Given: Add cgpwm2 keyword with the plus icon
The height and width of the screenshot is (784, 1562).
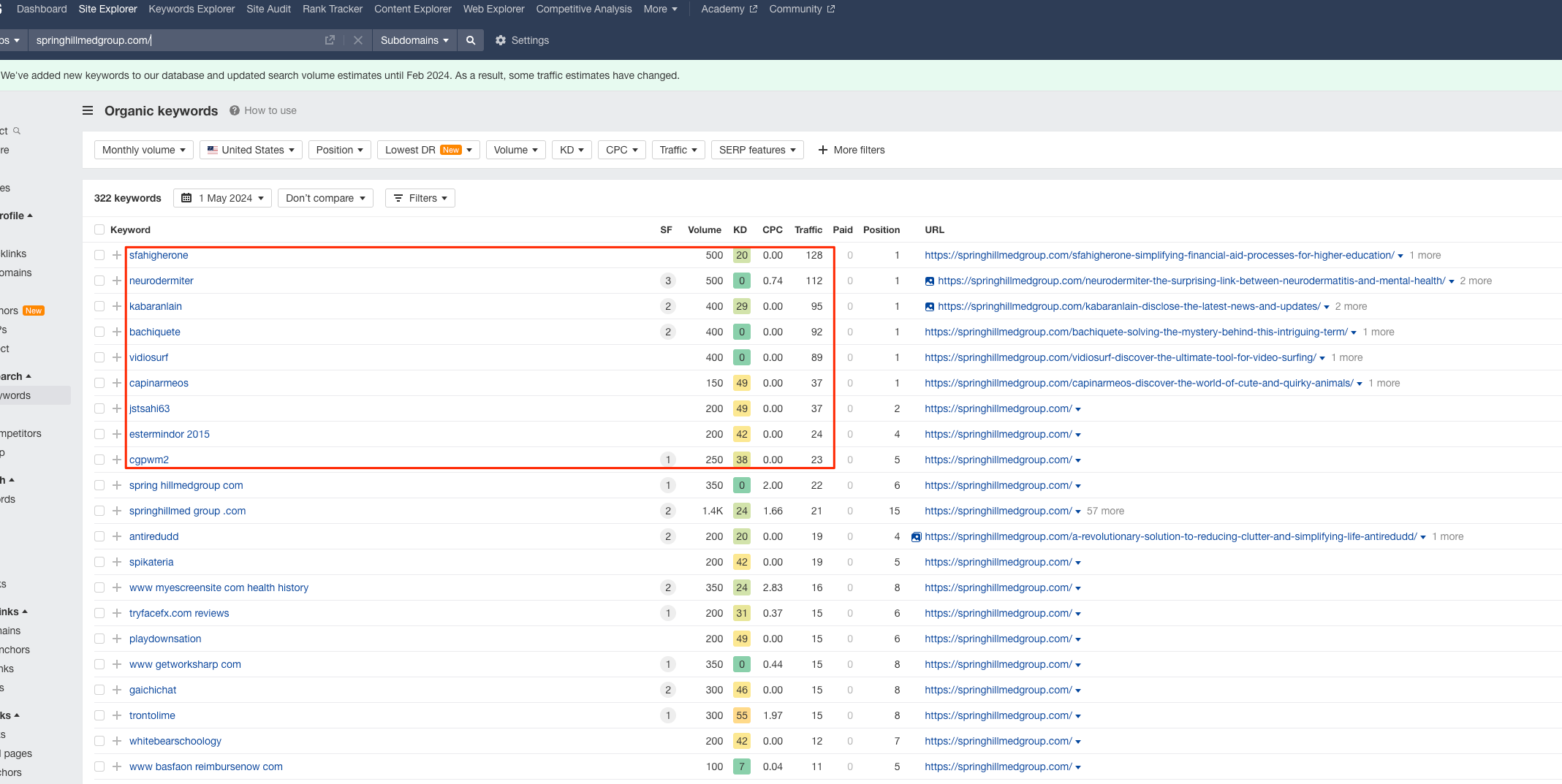Looking at the screenshot, I should pos(117,460).
